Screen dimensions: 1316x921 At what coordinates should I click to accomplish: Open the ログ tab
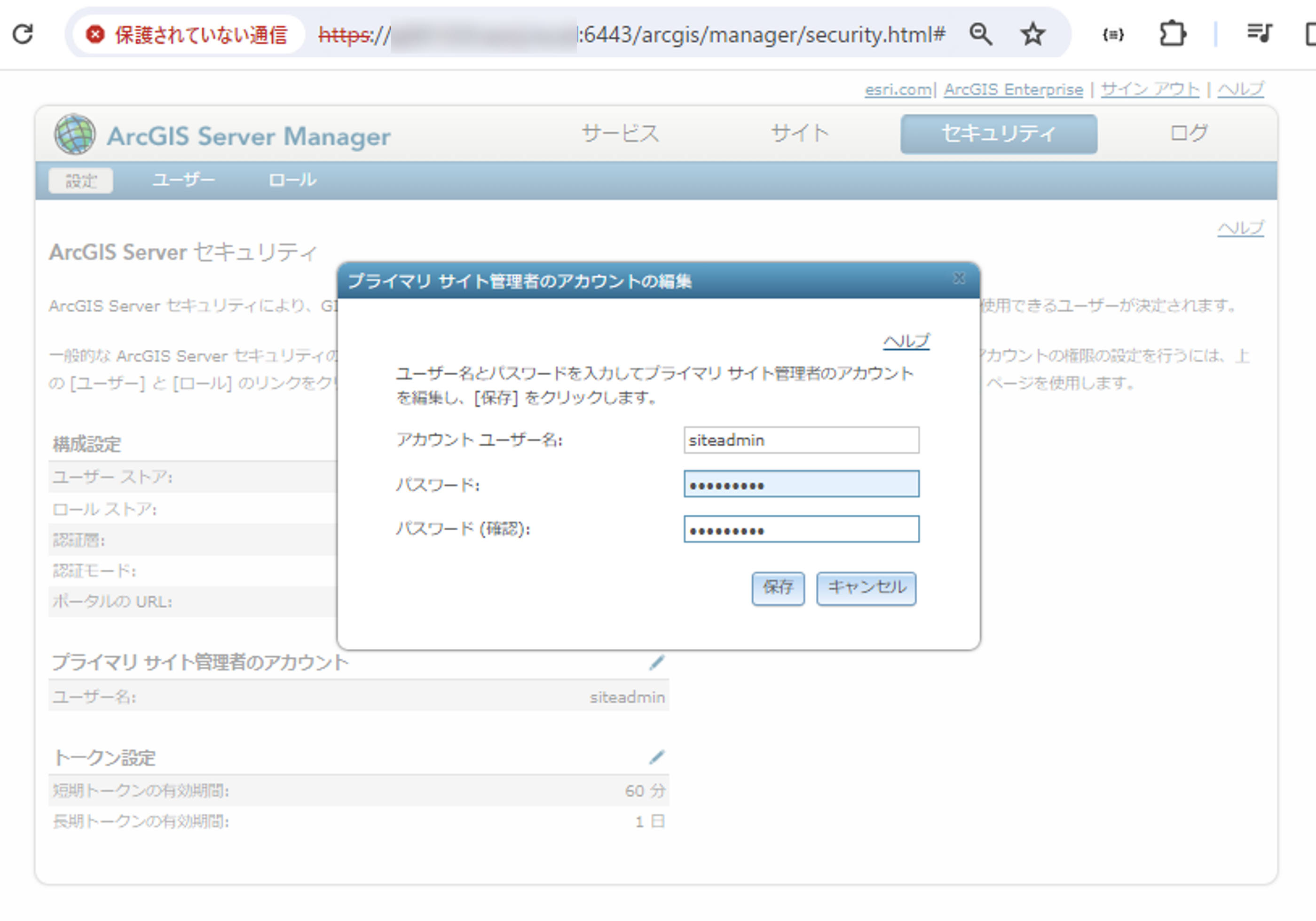pyautogui.click(x=1189, y=134)
